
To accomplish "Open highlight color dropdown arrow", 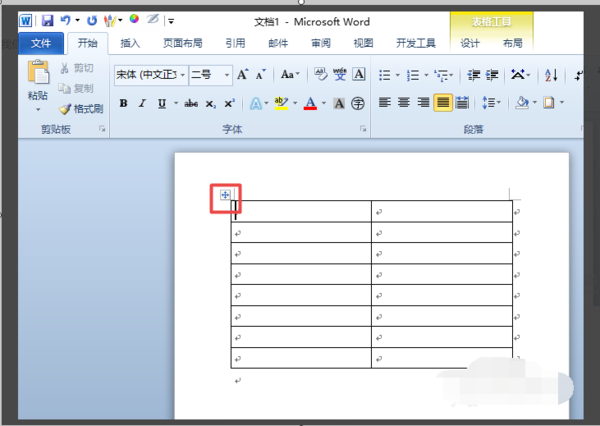I will [295, 103].
